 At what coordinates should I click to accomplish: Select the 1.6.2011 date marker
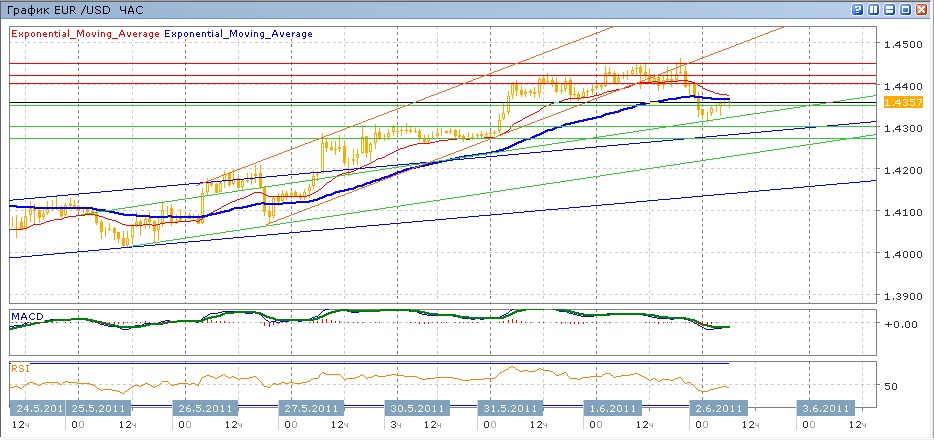click(x=610, y=408)
